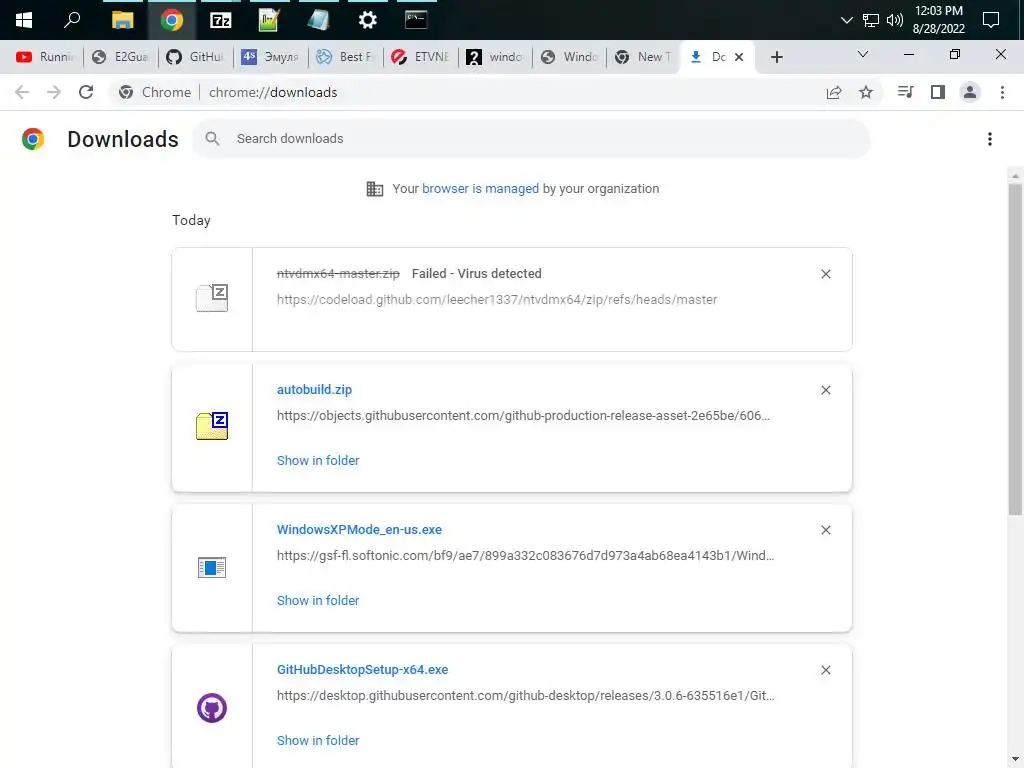
Task: Show WindowsXPMode_en-us.exe in folder
Action: [318, 600]
